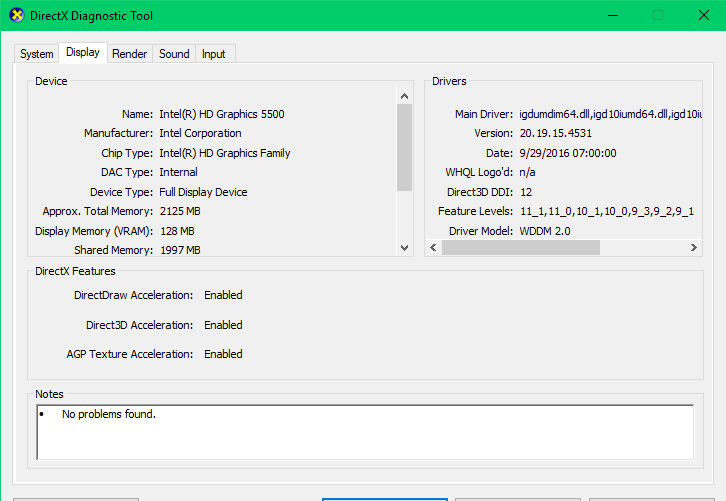
Task: Click the device name 'Intel(R) HD Graphics 5500'
Action: 222,114
